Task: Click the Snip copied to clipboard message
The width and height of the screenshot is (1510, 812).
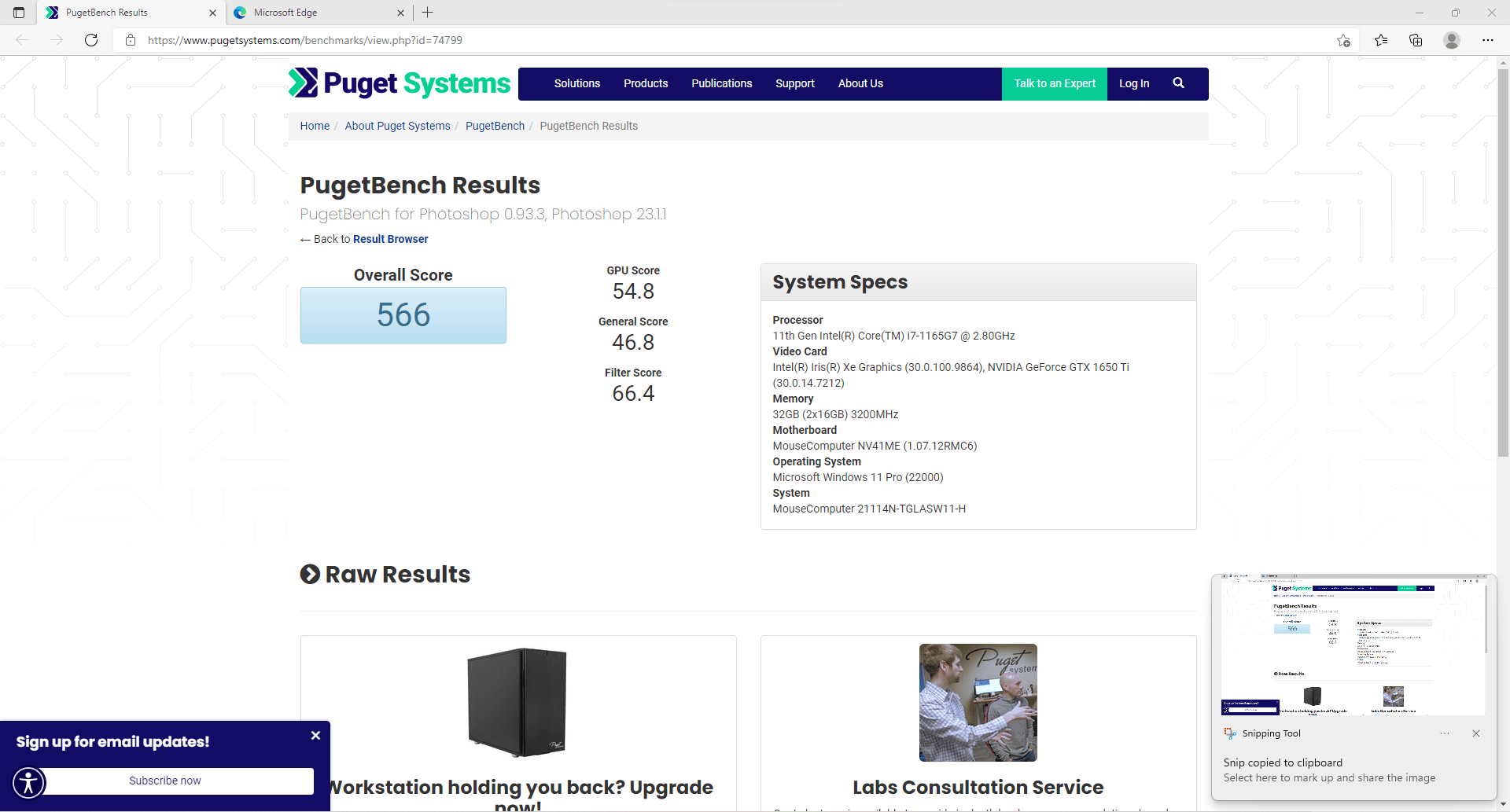Action: click(1283, 762)
